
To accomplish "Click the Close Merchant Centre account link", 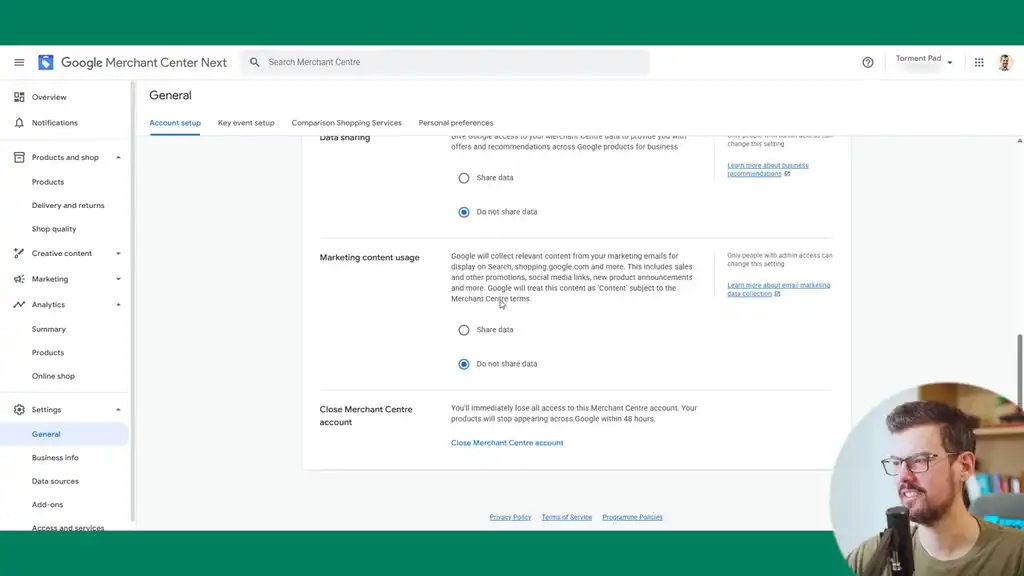I will (x=507, y=443).
